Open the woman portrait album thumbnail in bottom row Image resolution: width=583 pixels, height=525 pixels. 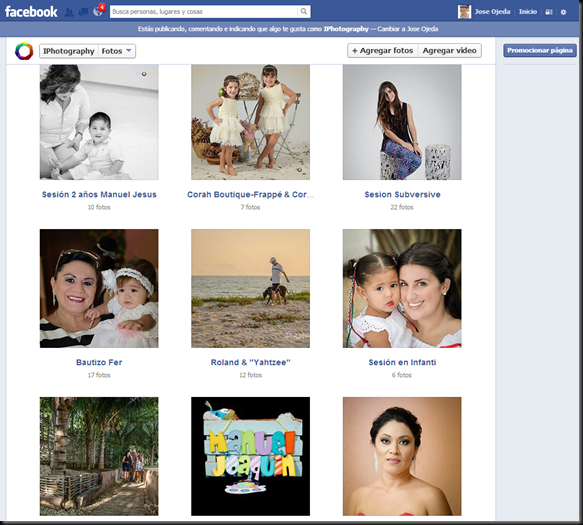click(402, 456)
